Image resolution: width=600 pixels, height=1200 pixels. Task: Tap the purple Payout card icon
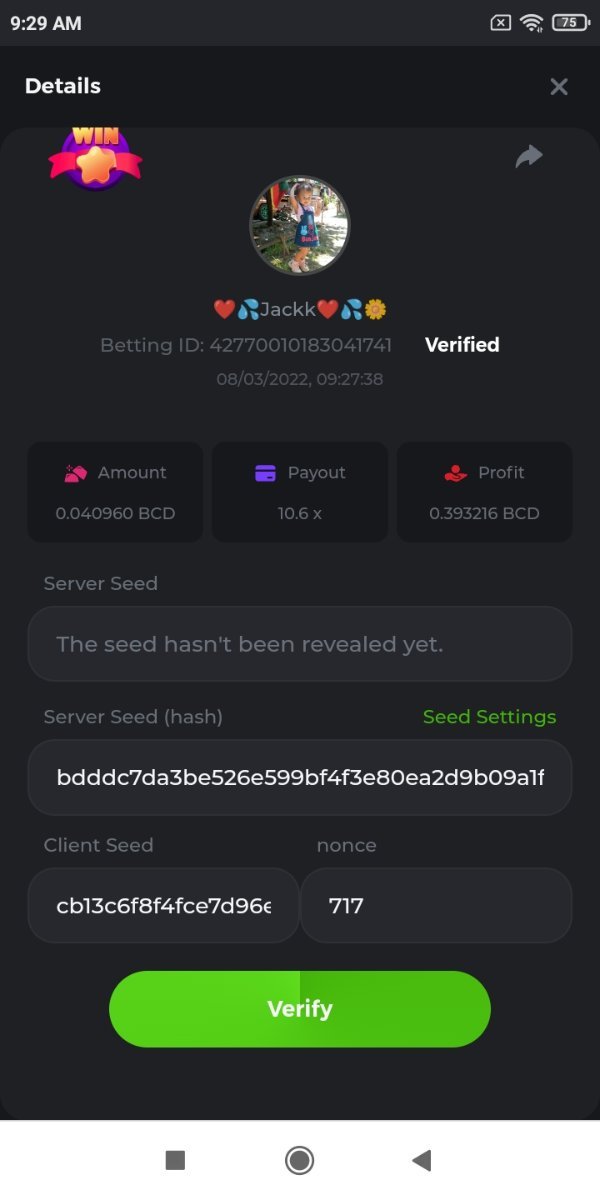[x=265, y=473]
